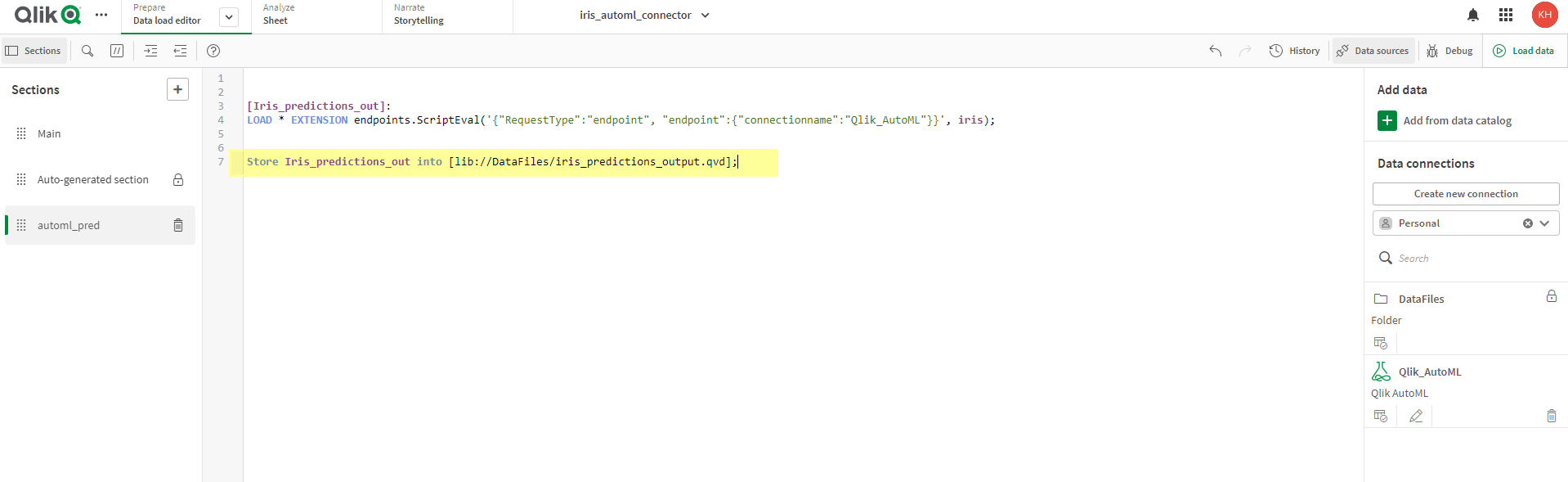Switch to the Narrate Storytelling tab
1568x482 pixels.
click(447, 15)
